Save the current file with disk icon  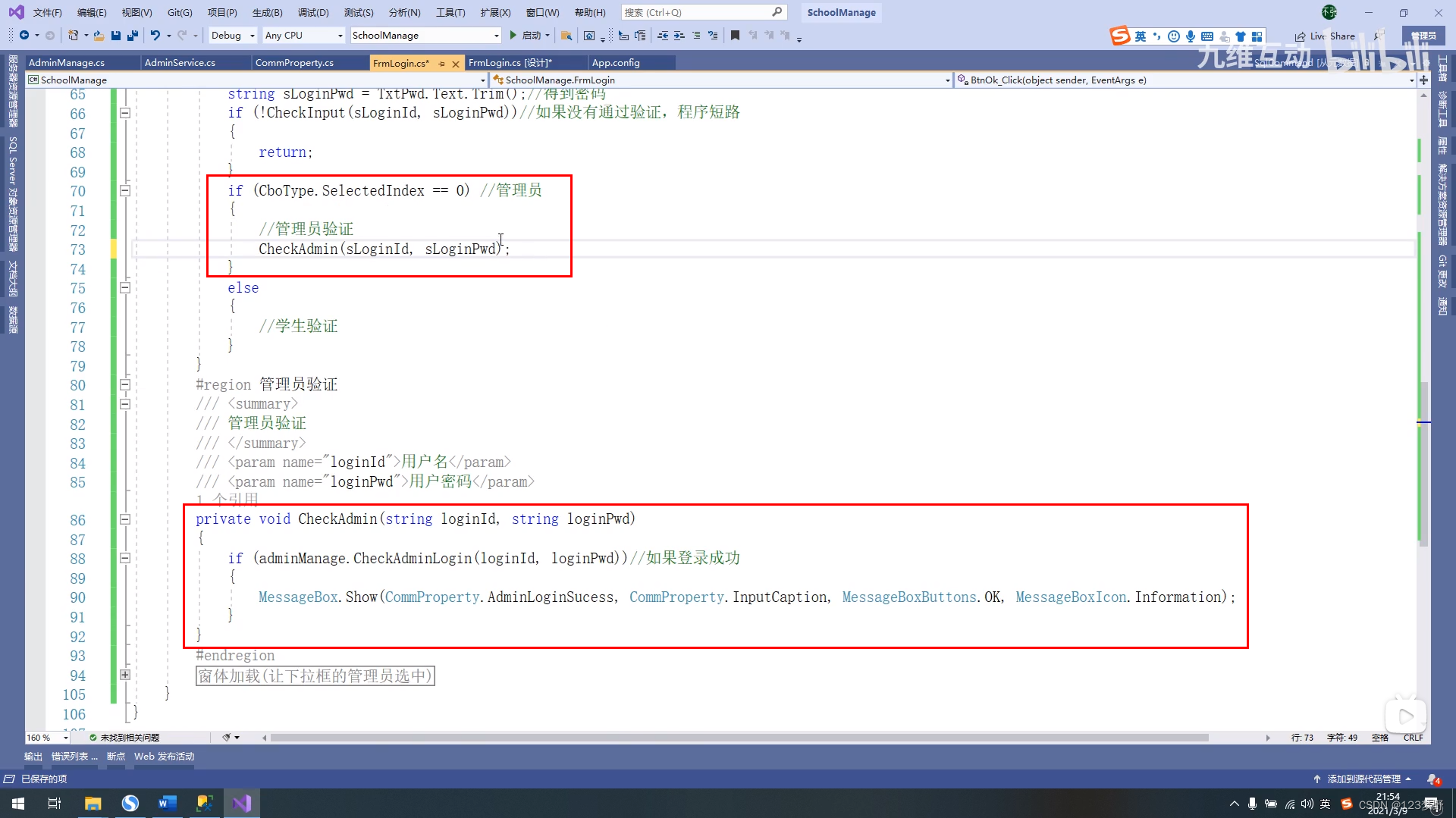pos(116,35)
